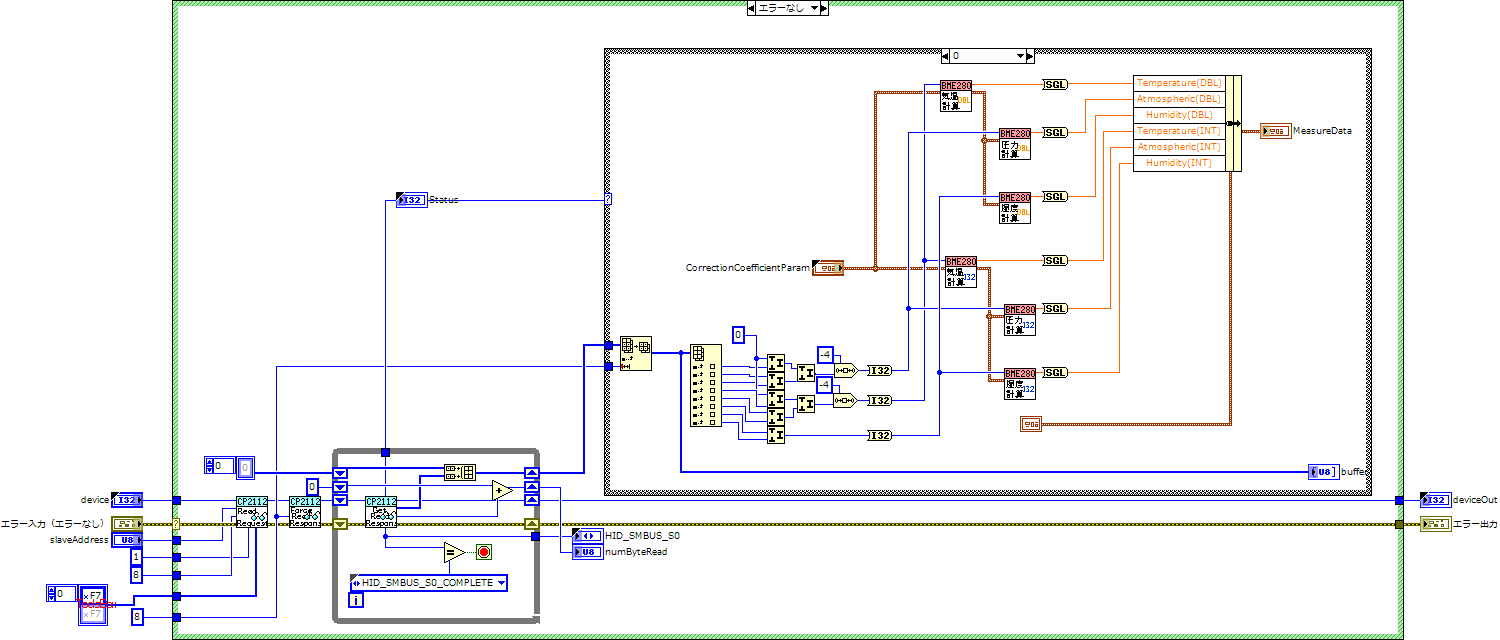The width and height of the screenshot is (1500, 640).
Task: Go to previous case of outer case structure
Action: (752, 8)
